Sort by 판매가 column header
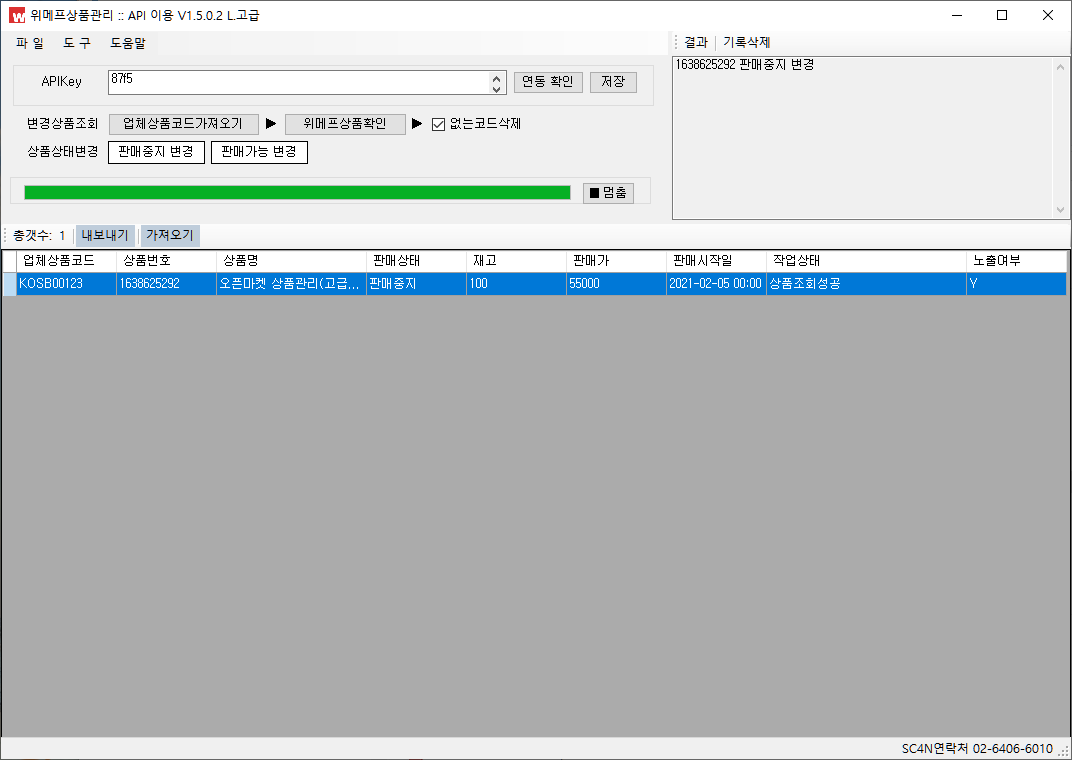 point(616,261)
